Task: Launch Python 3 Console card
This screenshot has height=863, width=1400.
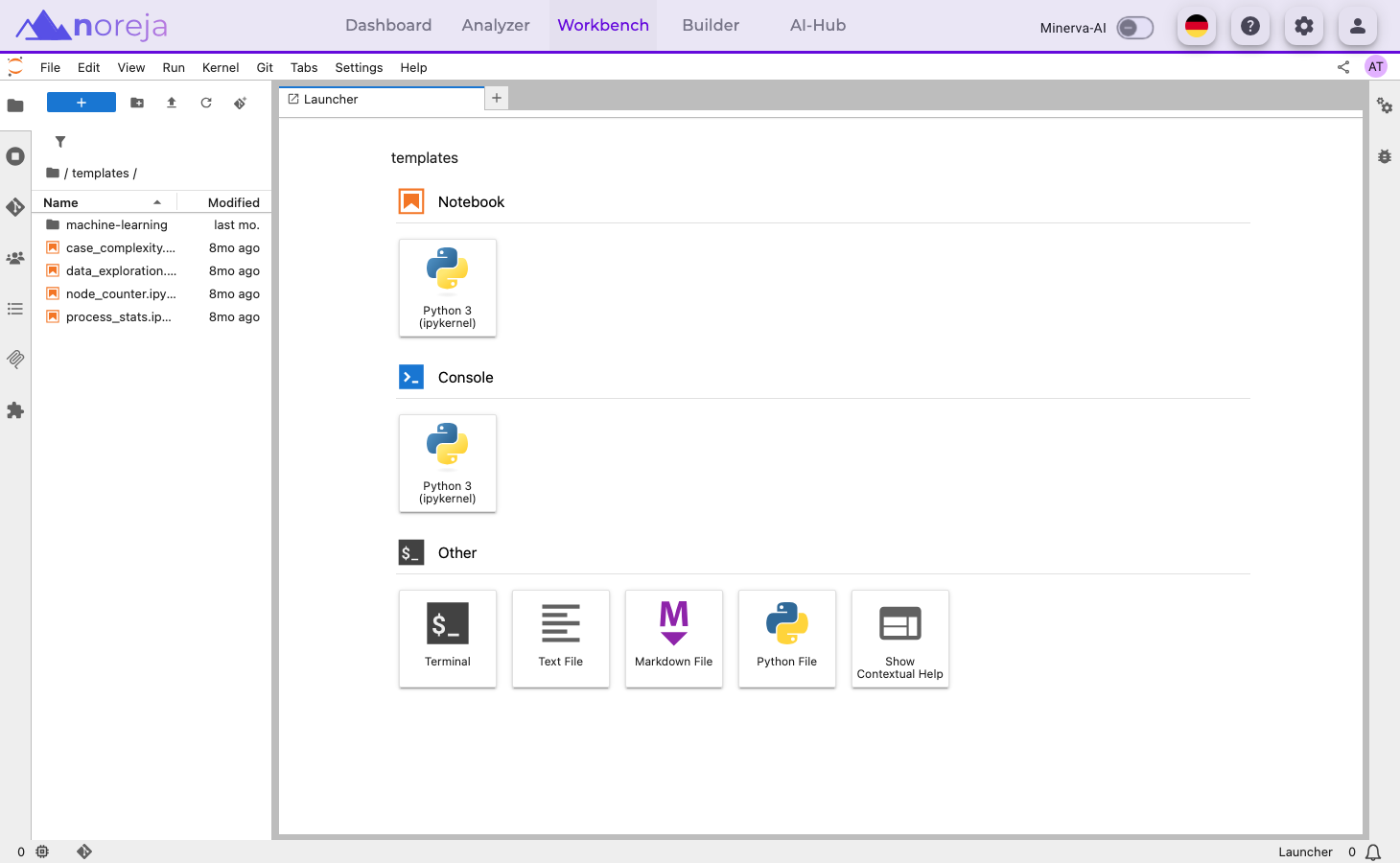Action: (x=448, y=463)
